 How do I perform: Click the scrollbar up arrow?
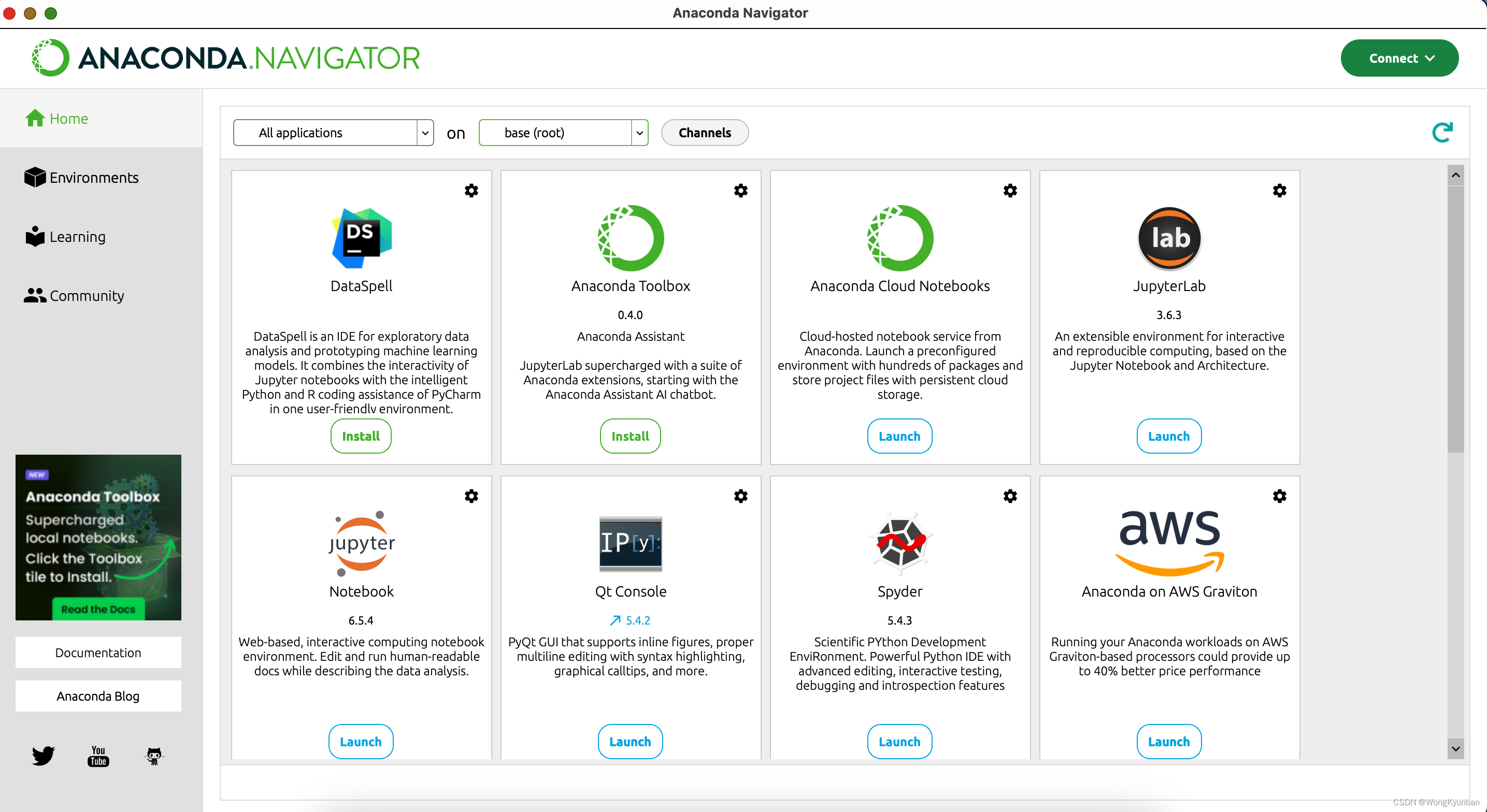click(x=1456, y=175)
